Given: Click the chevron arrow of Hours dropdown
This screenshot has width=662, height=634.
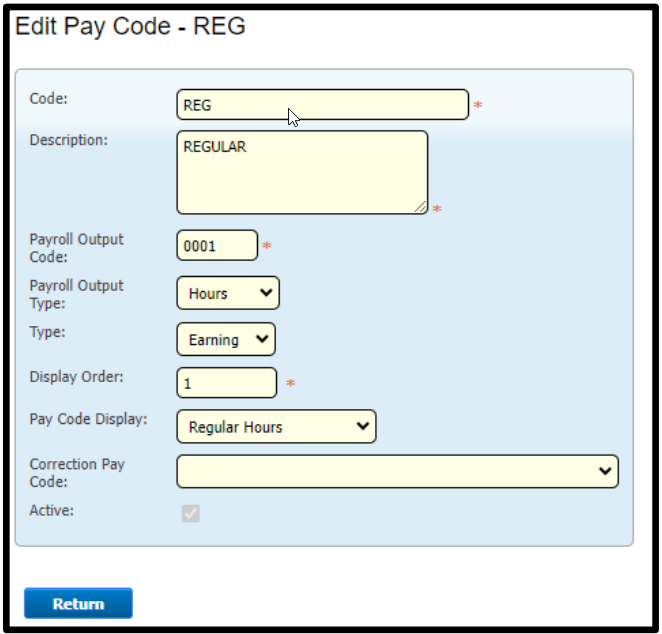Looking at the screenshot, I should tap(266, 293).
